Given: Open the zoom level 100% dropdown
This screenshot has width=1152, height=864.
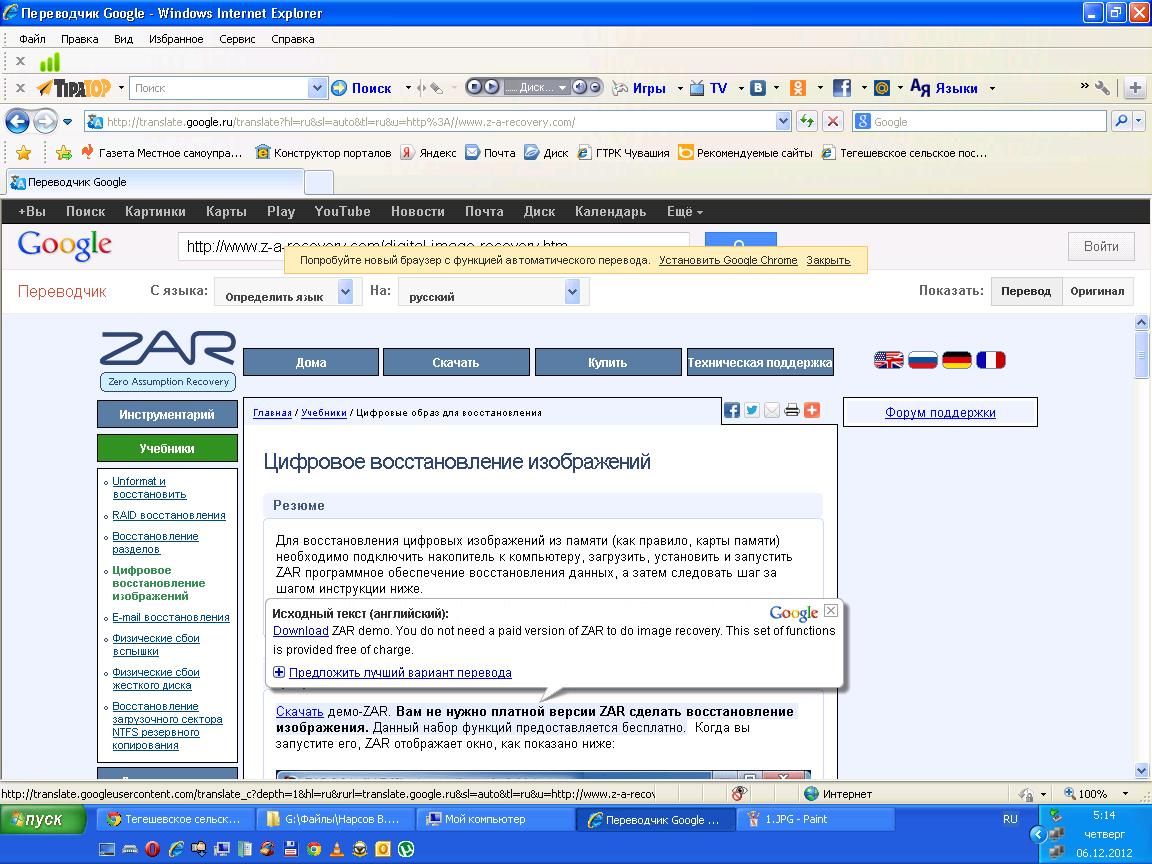Looking at the screenshot, I should click(x=1125, y=793).
